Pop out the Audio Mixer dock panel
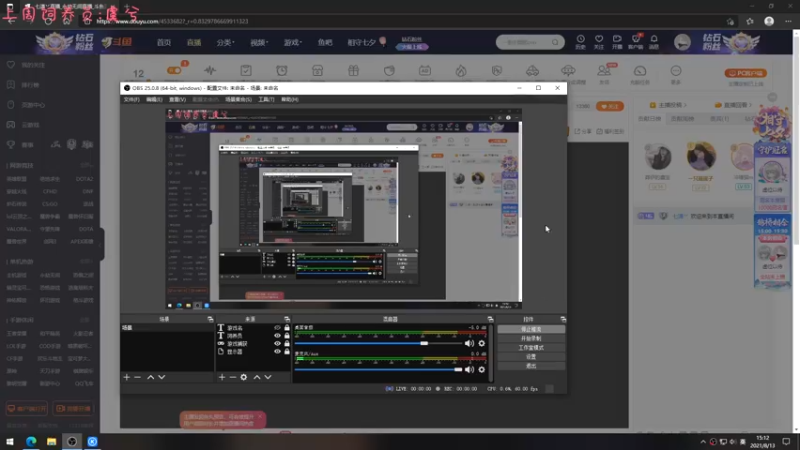This screenshot has height=450, width=800. [x=490, y=319]
